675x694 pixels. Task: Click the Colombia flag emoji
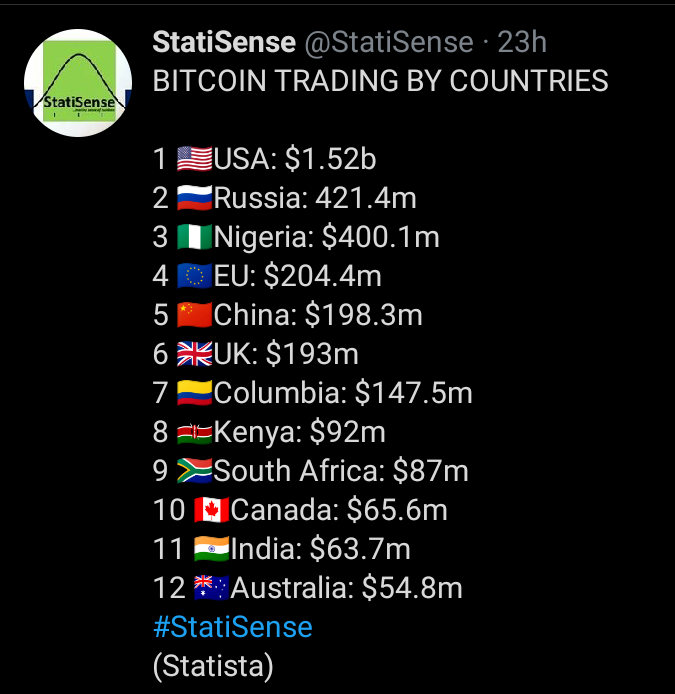(x=194, y=393)
